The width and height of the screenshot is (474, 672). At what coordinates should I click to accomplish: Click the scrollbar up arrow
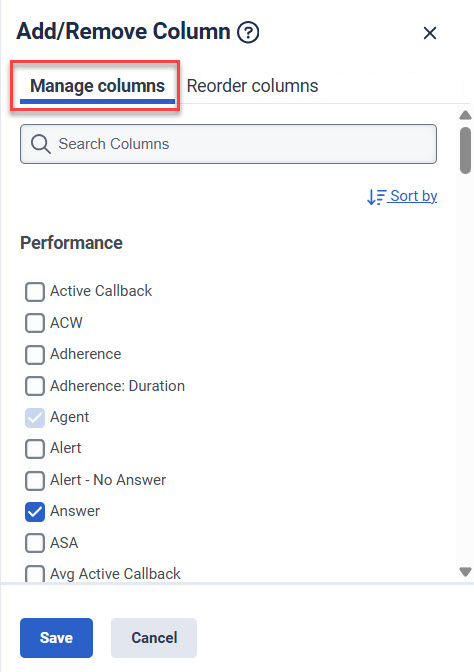(x=465, y=115)
